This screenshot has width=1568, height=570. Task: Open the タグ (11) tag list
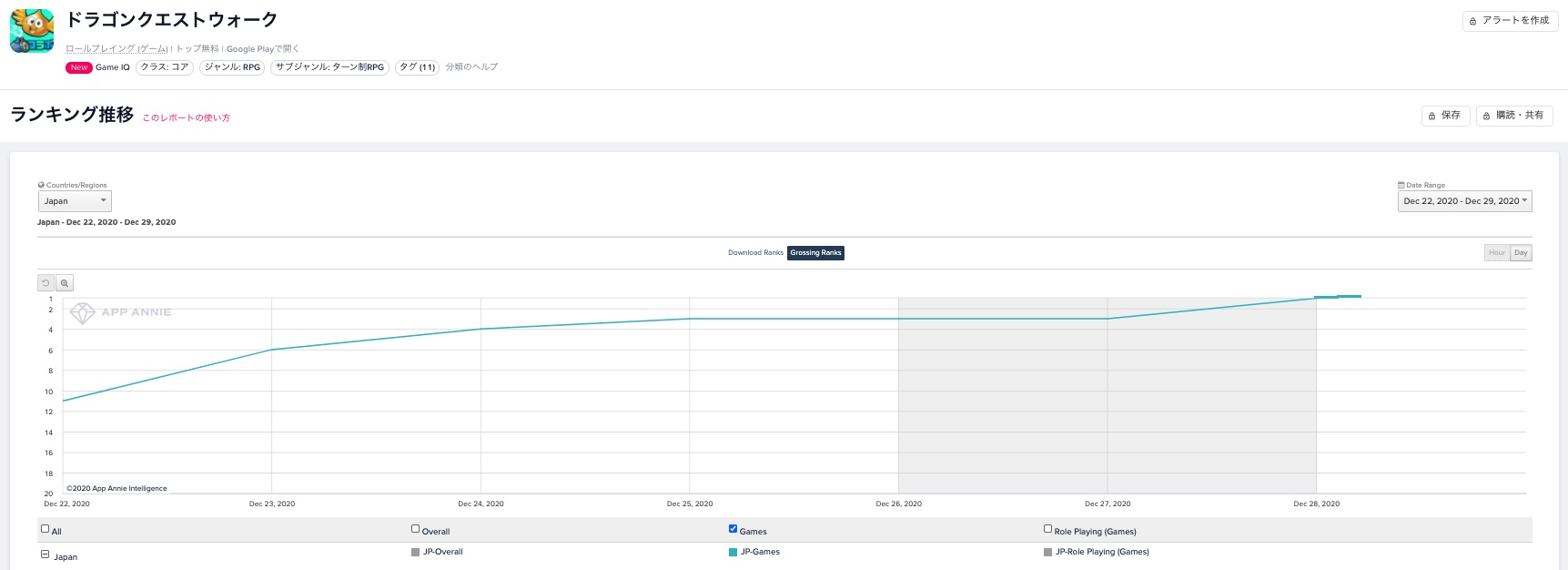tap(418, 67)
